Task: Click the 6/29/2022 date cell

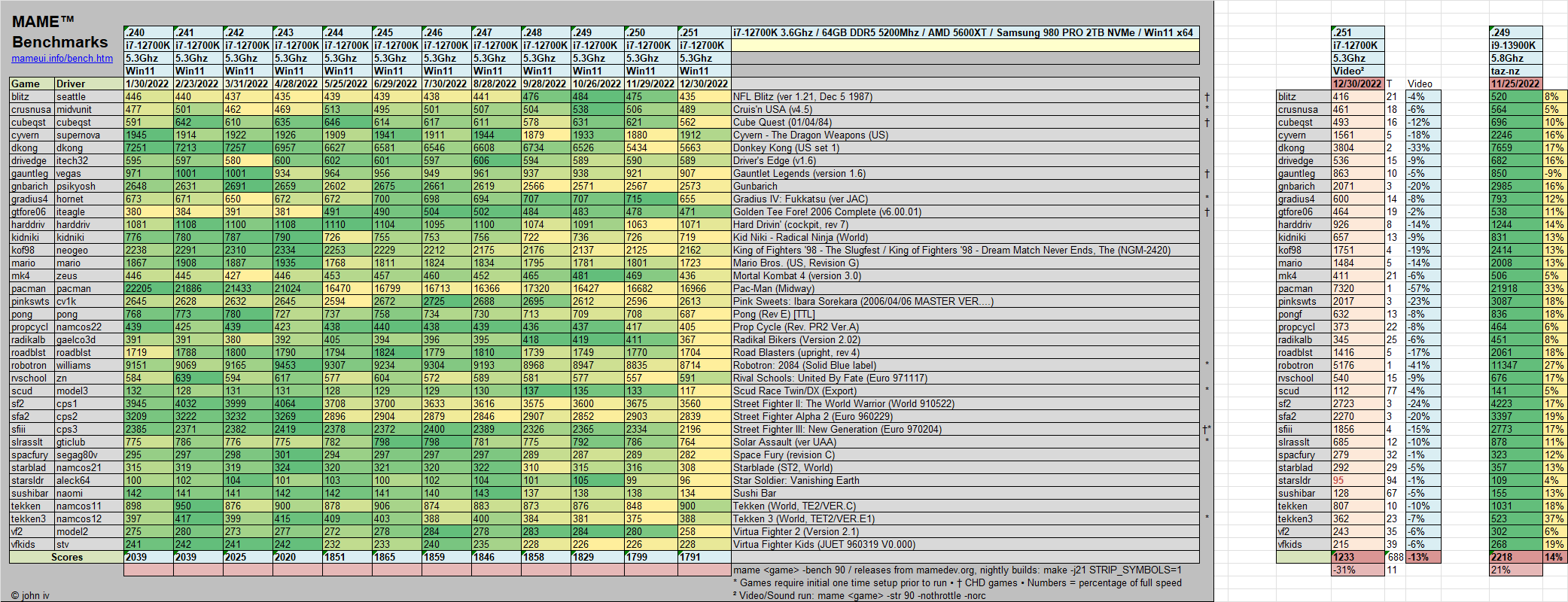Action: (x=397, y=84)
